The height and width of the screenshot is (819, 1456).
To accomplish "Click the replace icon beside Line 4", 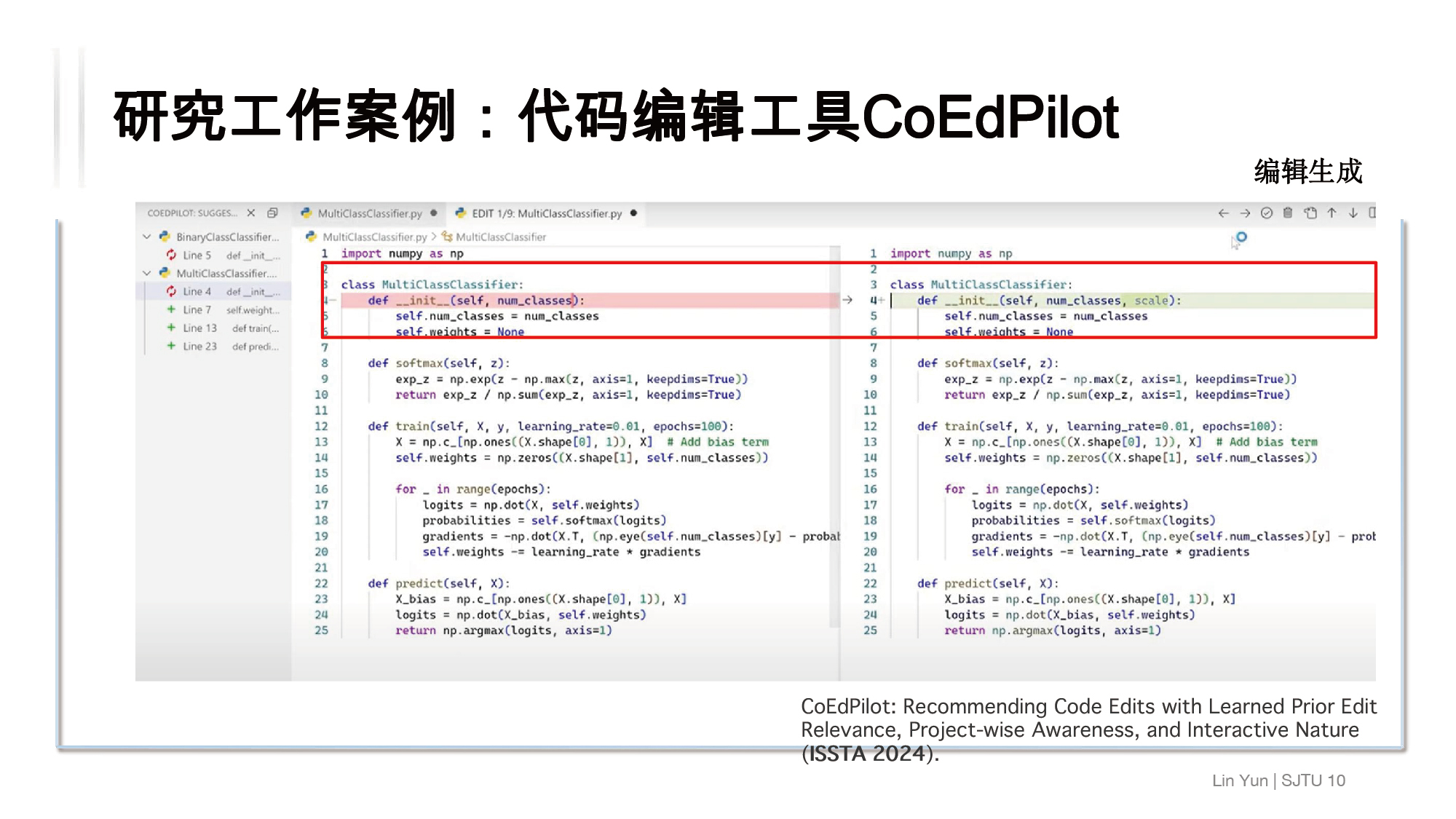I will pyautogui.click(x=171, y=291).
